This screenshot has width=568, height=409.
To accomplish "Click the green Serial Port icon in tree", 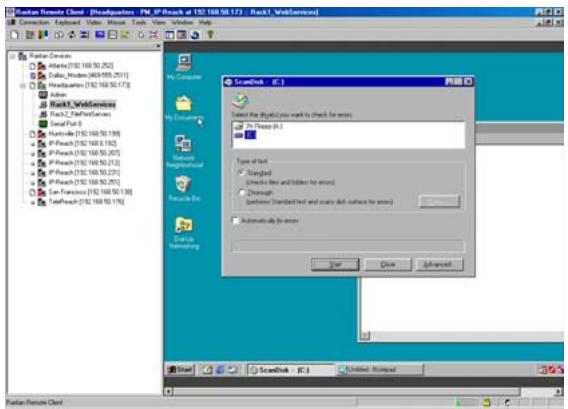I will (43, 124).
